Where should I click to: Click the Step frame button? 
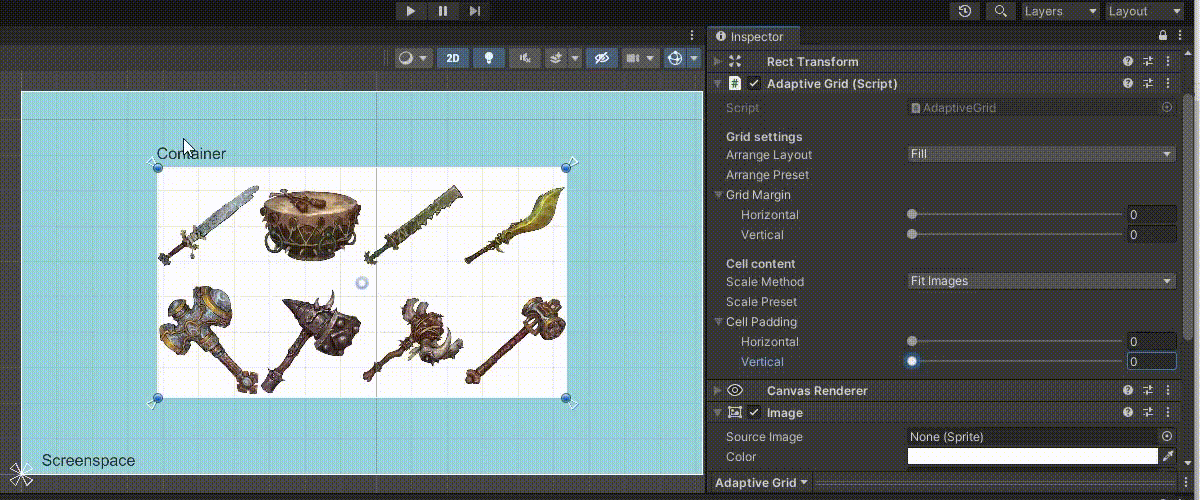click(x=475, y=11)
